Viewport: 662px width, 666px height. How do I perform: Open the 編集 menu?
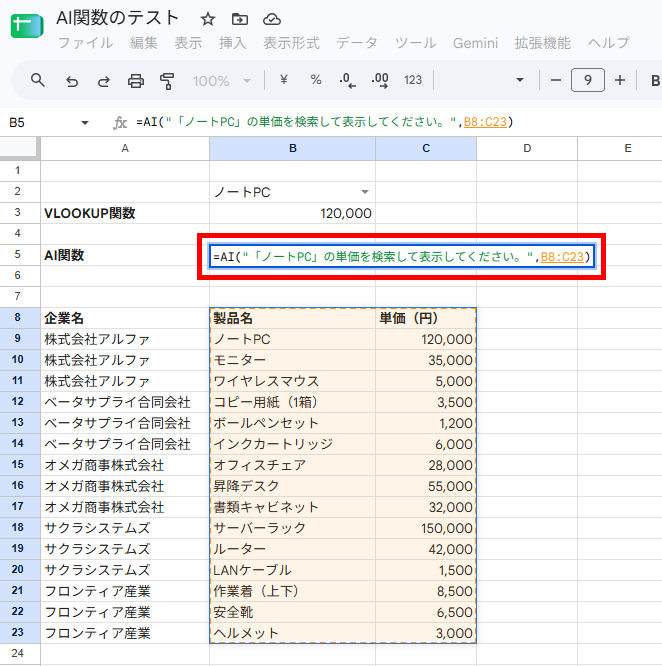(x=144, y=43)
